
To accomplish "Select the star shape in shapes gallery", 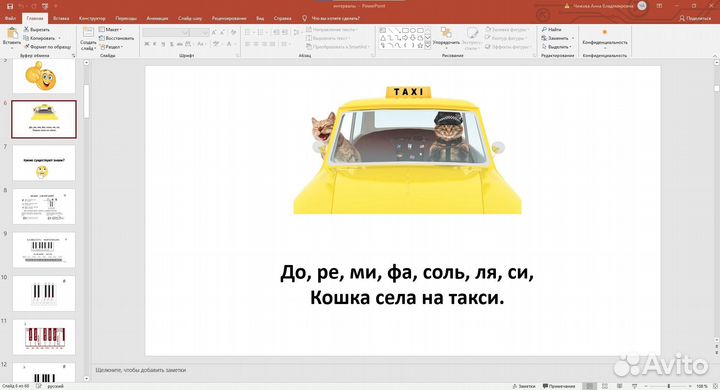I will click(x=420, y=46).
